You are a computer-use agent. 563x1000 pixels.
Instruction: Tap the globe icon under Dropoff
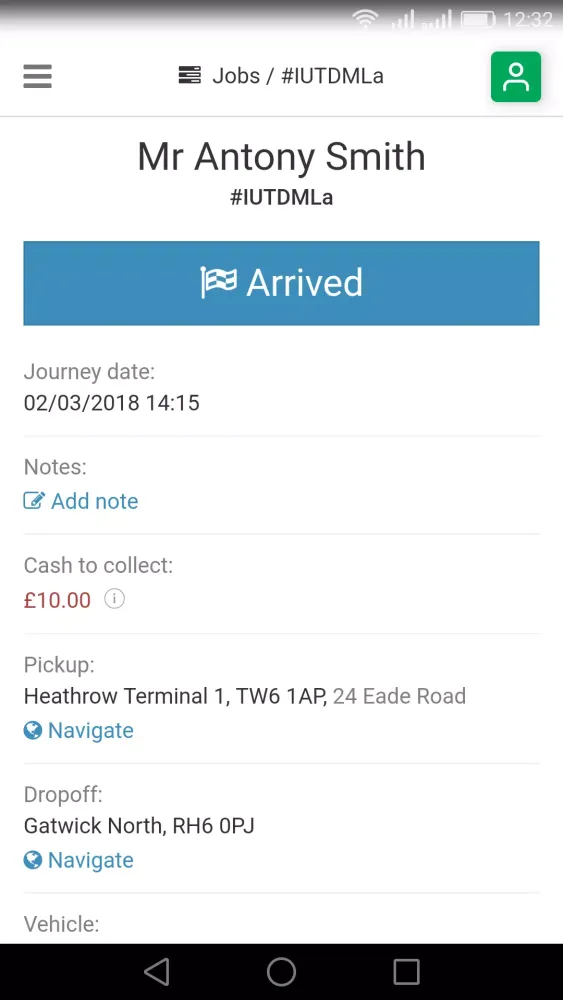click(33, 860)
